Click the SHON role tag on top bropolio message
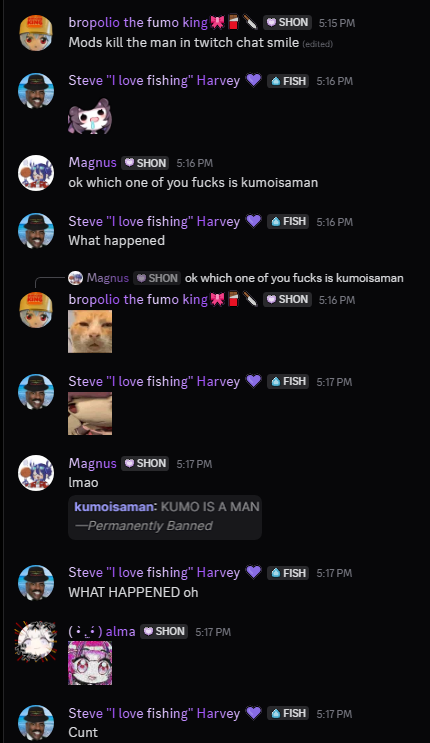The image size is (430, 743). coord(287,22)
